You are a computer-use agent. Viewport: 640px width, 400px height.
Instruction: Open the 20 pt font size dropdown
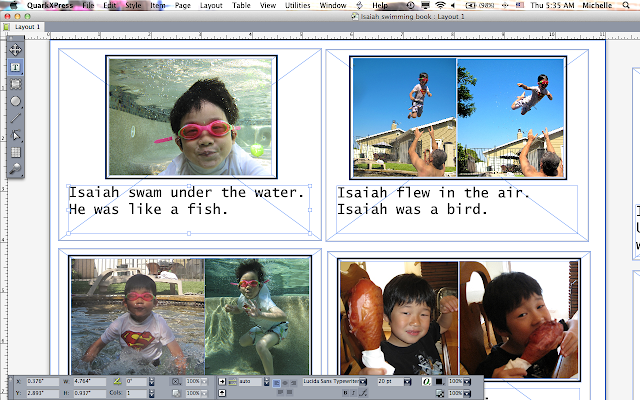(407, 381)
